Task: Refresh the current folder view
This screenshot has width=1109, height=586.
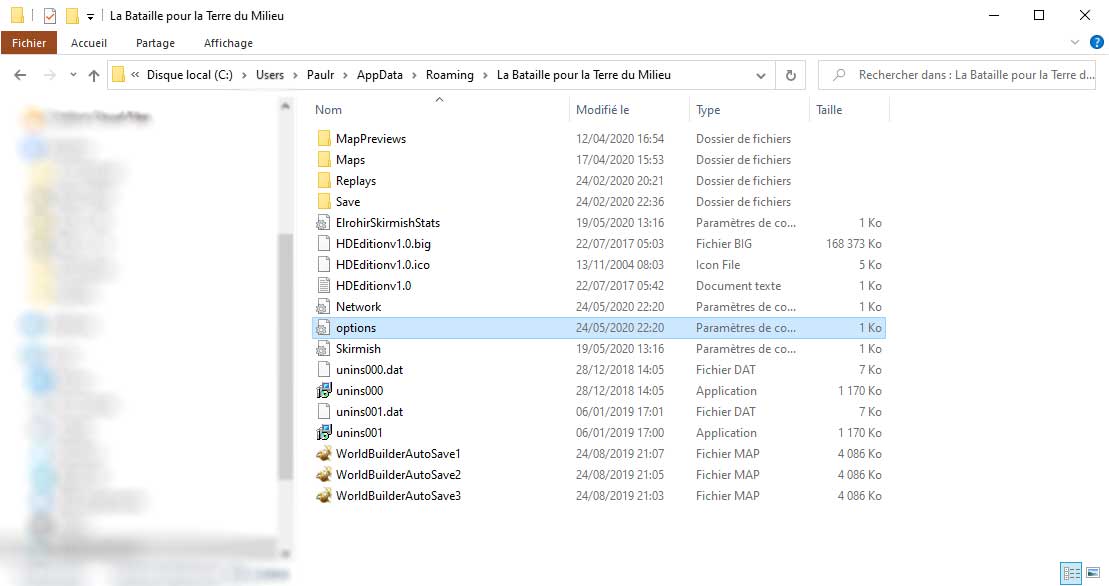Action: click(x=791, y=75)
